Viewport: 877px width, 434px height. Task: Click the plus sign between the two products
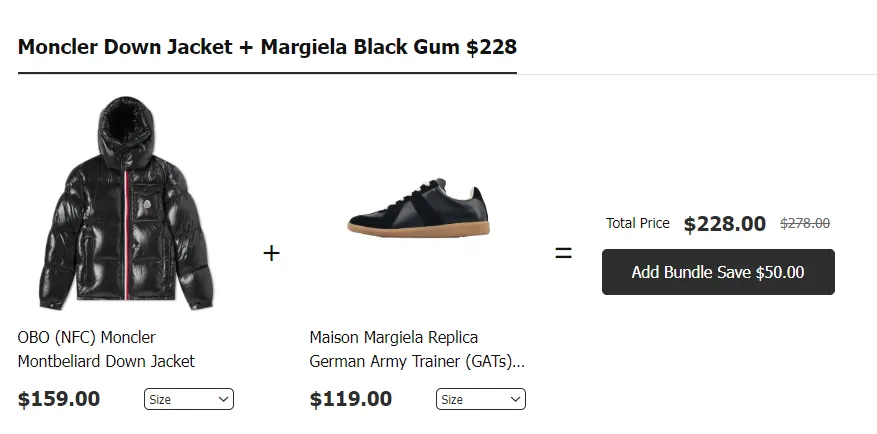click(x=271, y=253)
